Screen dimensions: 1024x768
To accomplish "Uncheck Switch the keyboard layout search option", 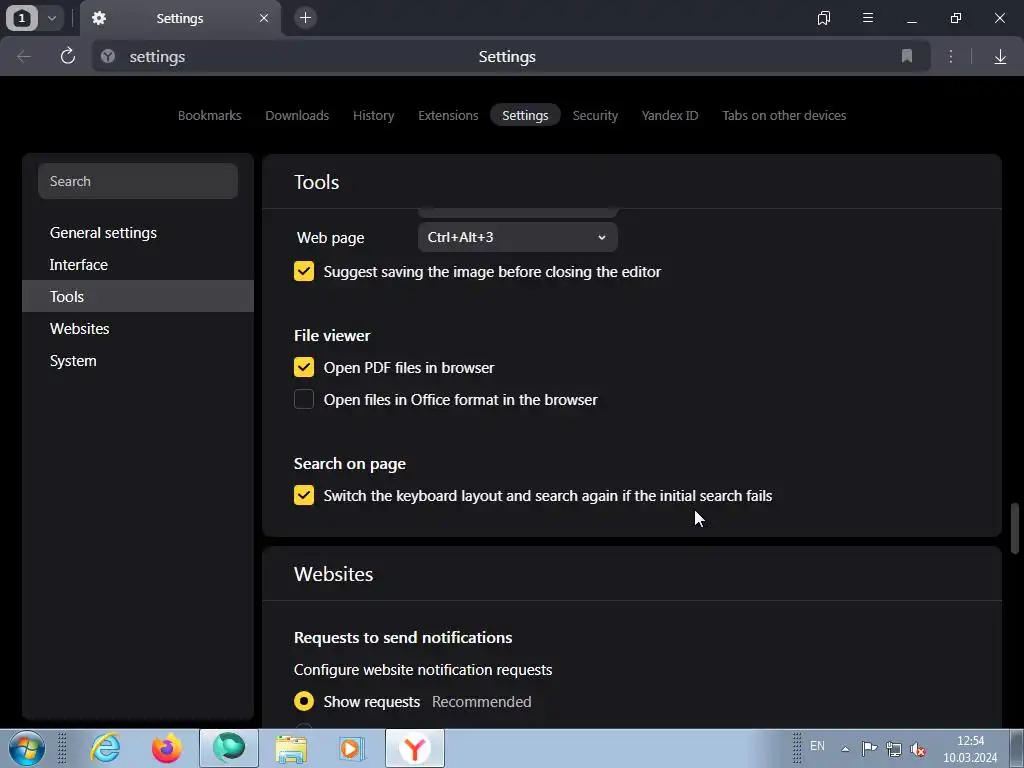I will point(304,495).
